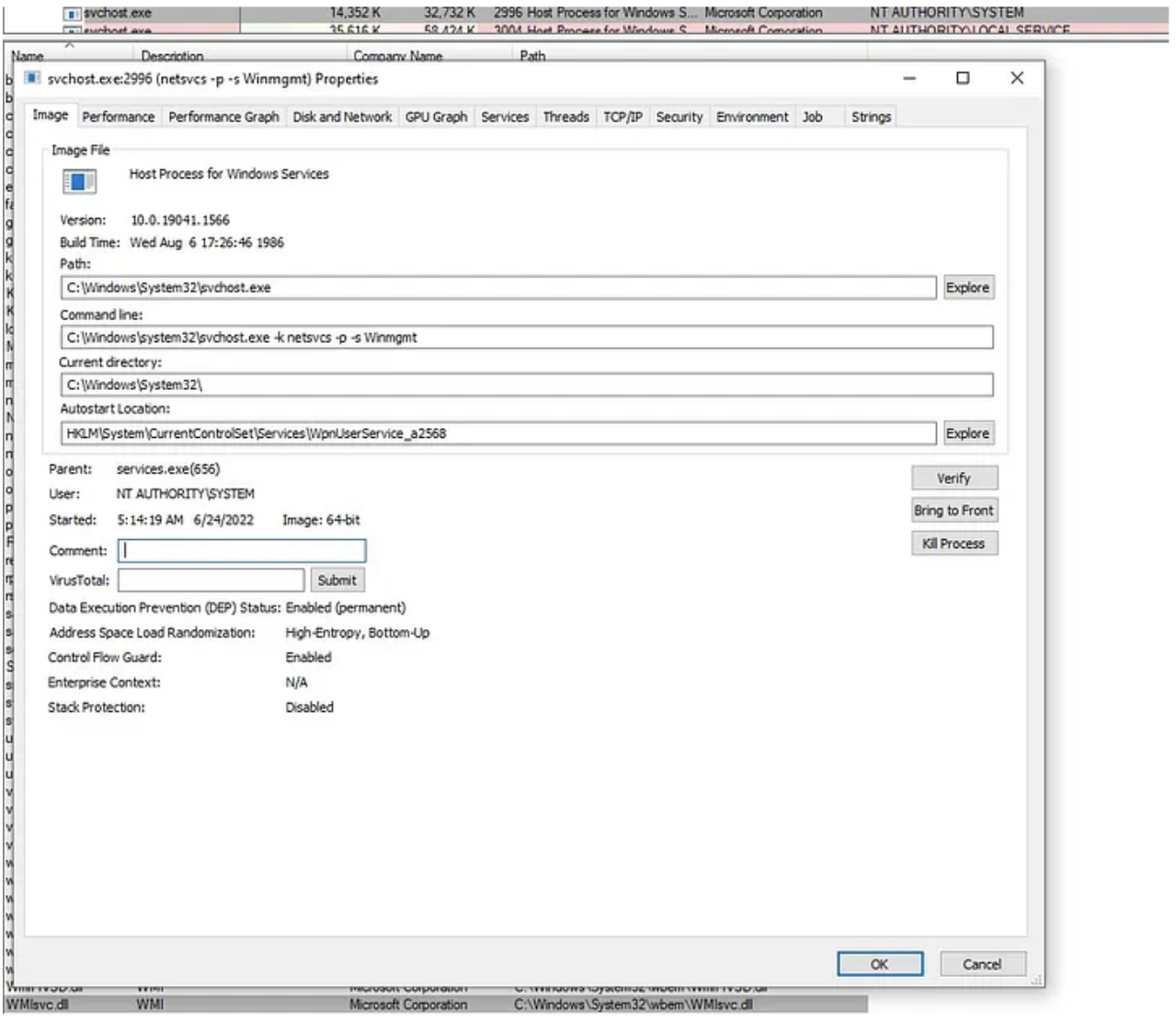Switch to the Services tab

pyautogui.click(x=505, y=117)
